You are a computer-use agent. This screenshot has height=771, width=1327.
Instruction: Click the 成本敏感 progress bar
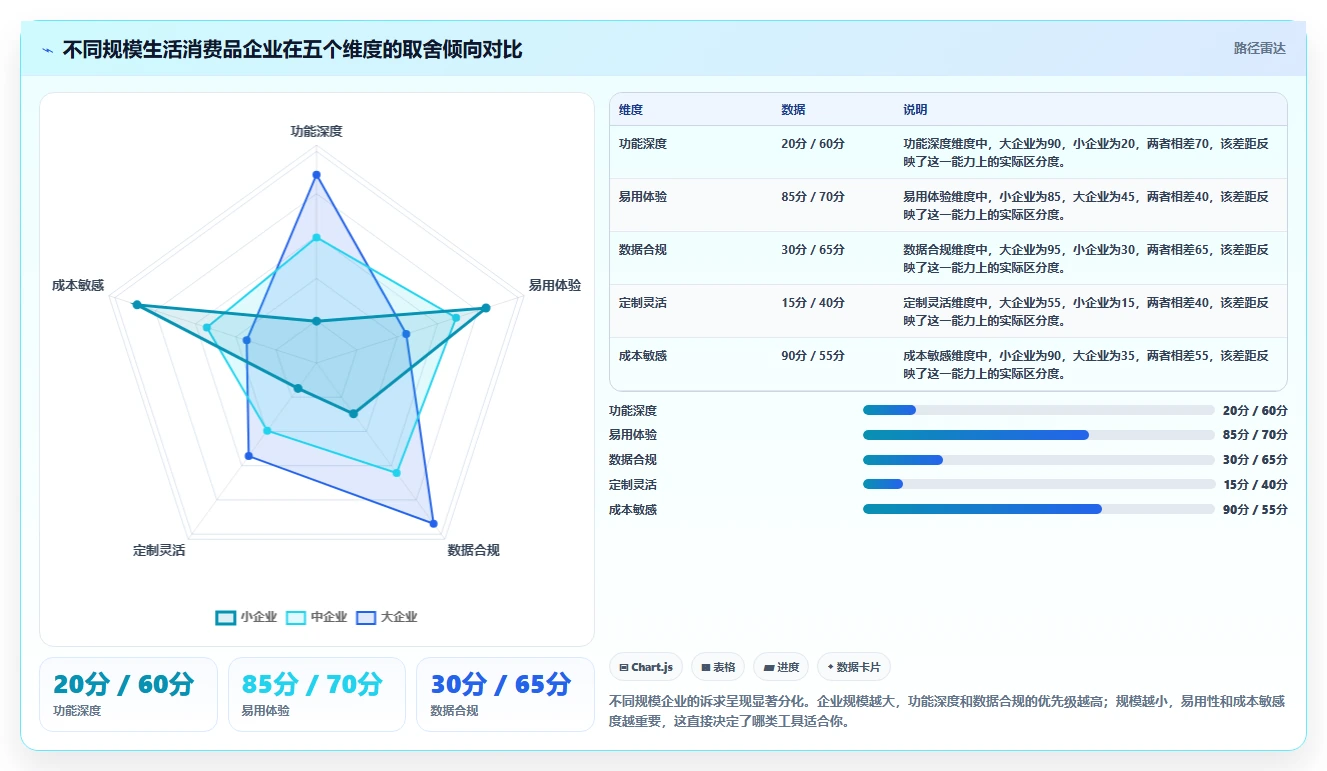pyautogui.click(x=1038, y=509)
